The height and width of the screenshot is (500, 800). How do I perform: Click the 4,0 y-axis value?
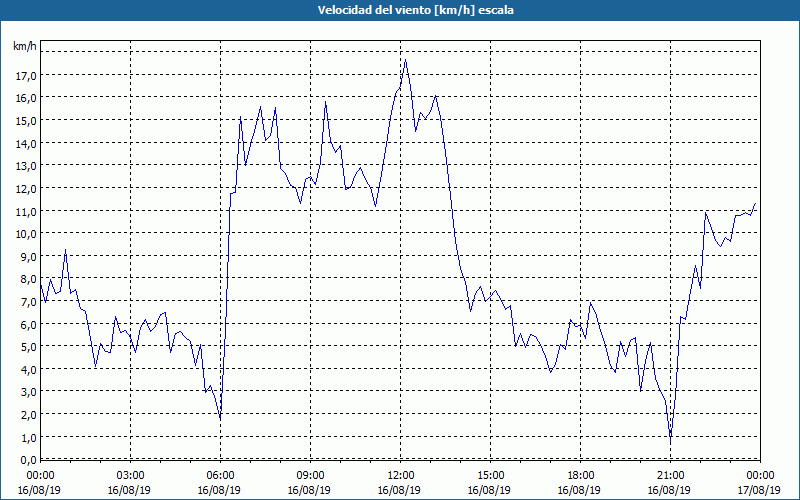[x=29, y=369]
